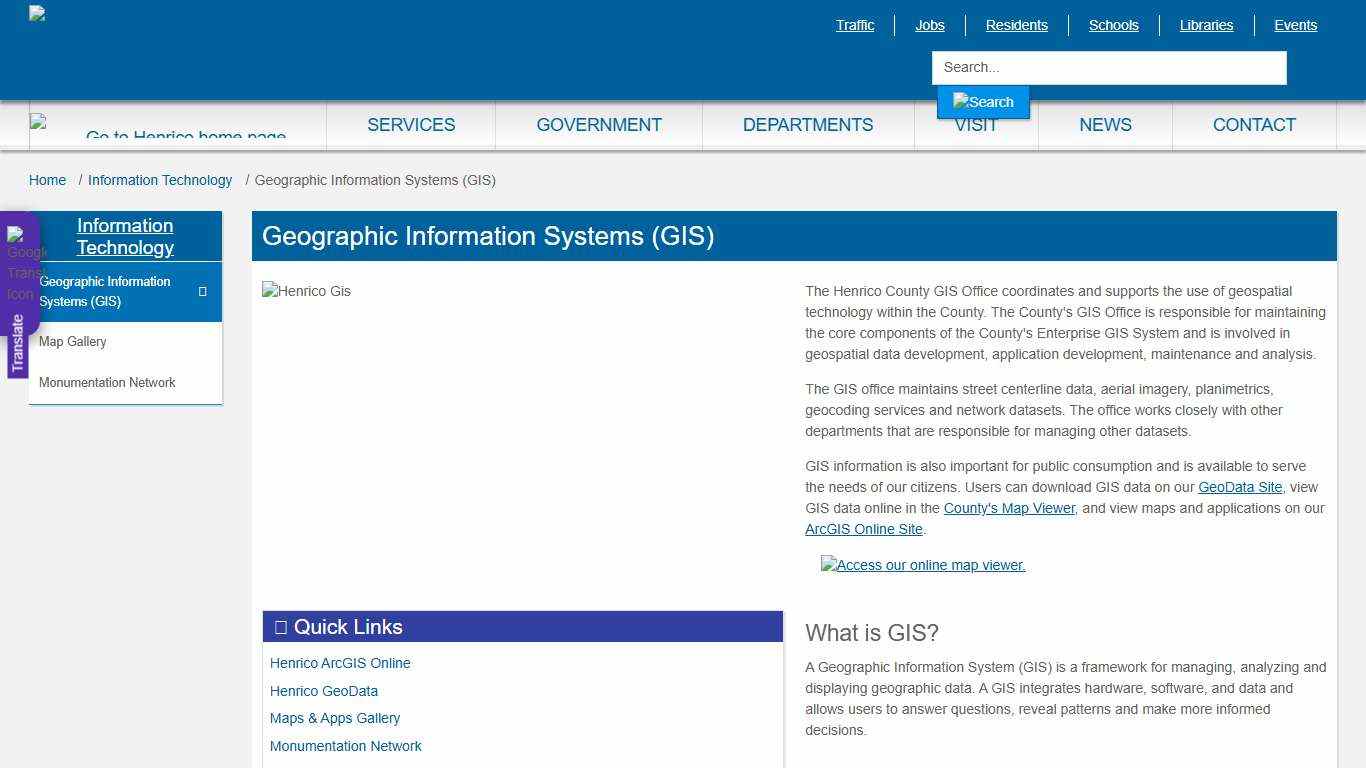Select Map Gallery in the sidebar
The image size is (1366, 768).
(72, 341)
